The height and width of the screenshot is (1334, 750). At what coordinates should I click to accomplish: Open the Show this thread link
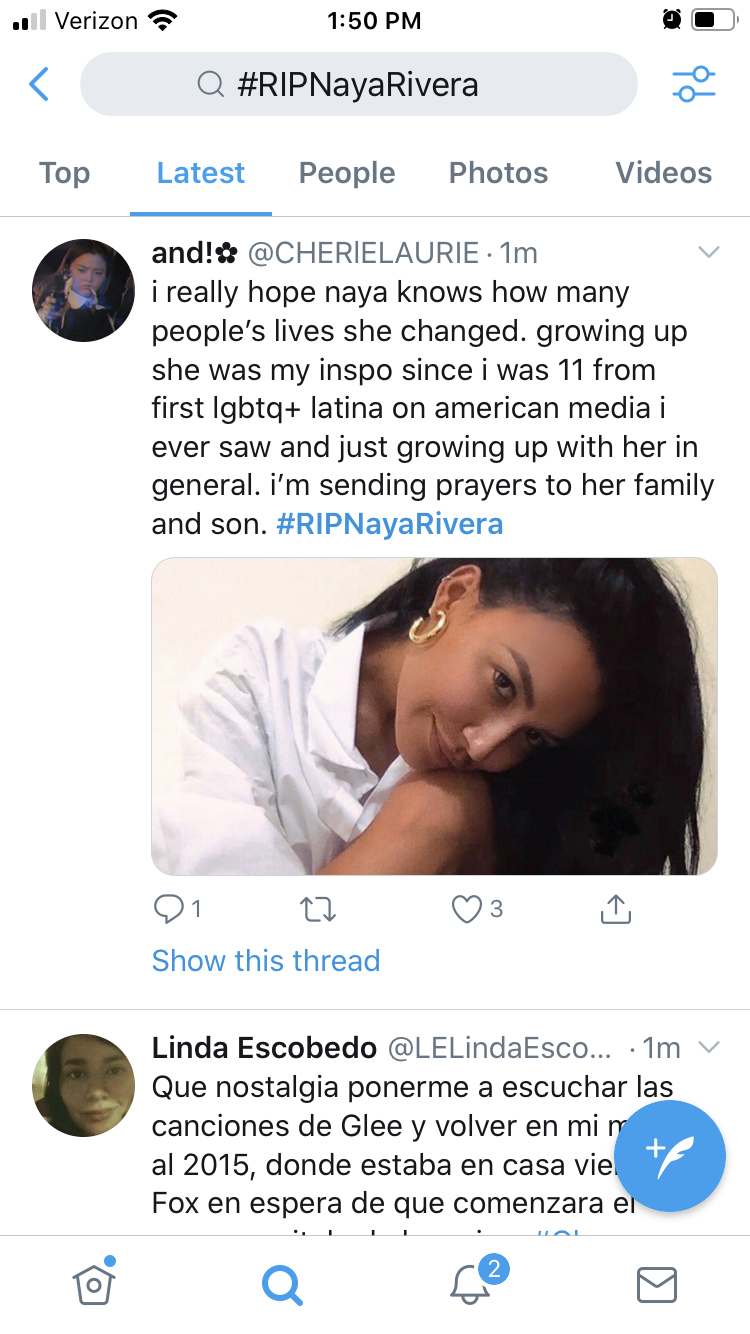tap(266, 961)
